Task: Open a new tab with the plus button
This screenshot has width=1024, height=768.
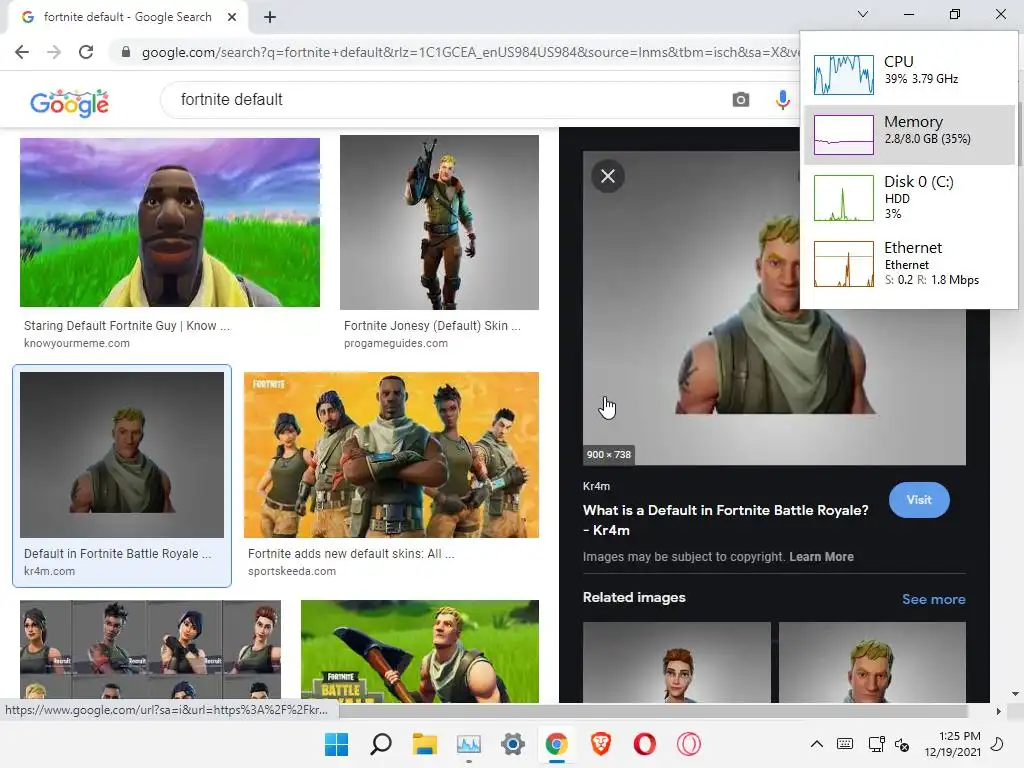Action: [x=270, y=17]
